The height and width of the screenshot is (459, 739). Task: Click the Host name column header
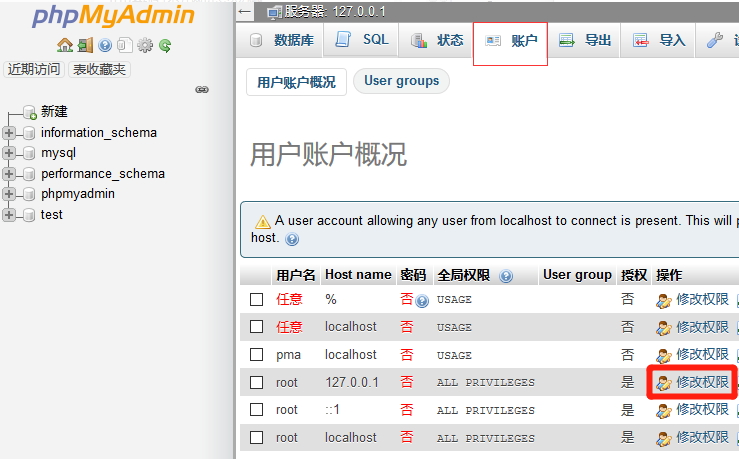(x=358, y=275)
